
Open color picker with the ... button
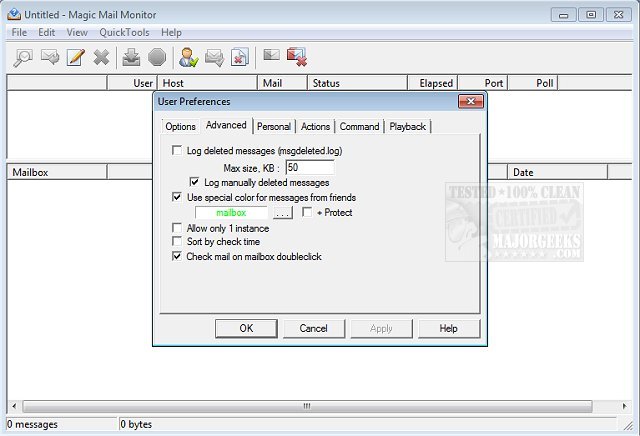point(282,213)
